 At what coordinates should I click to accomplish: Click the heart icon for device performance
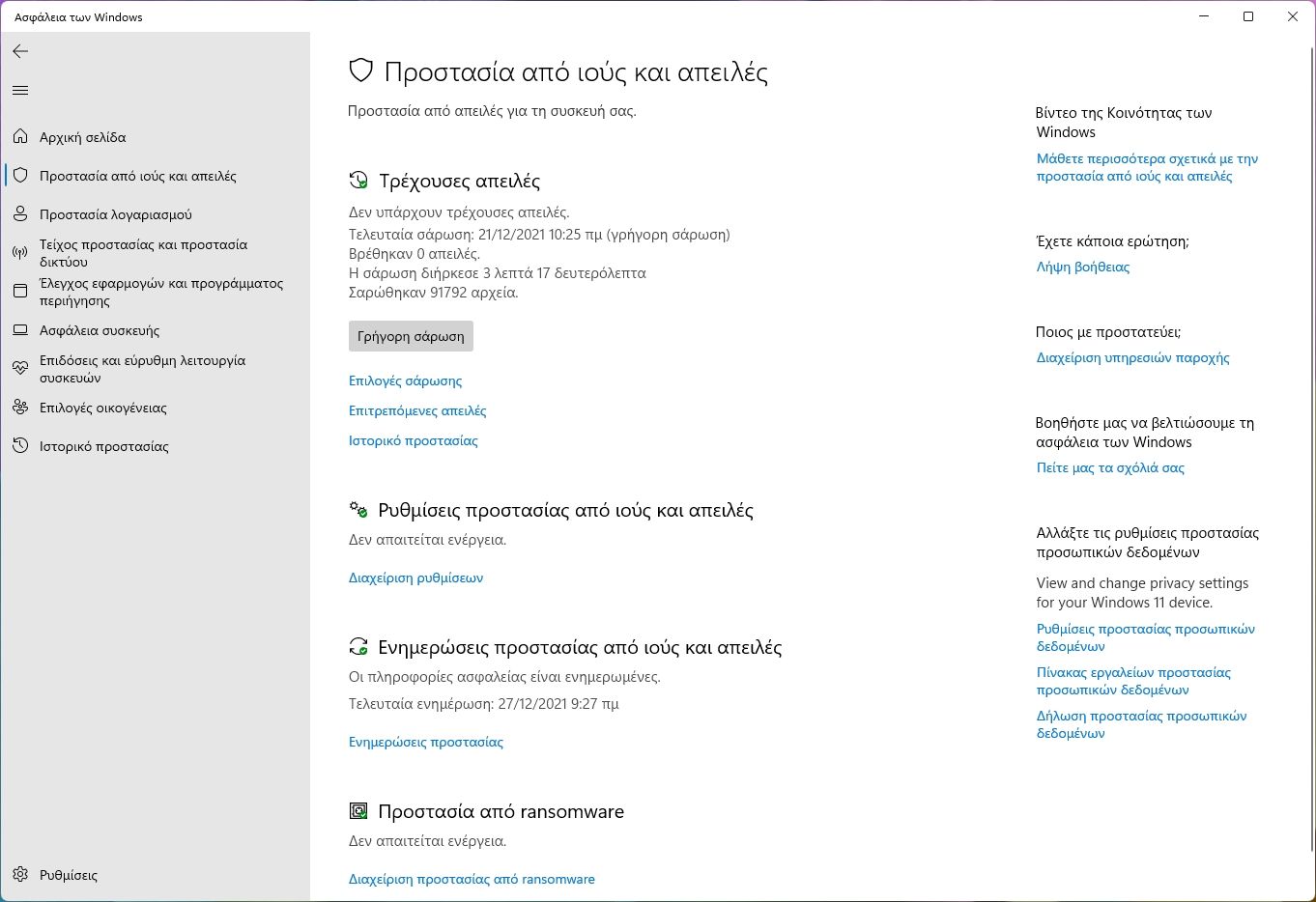pos(20,369)
